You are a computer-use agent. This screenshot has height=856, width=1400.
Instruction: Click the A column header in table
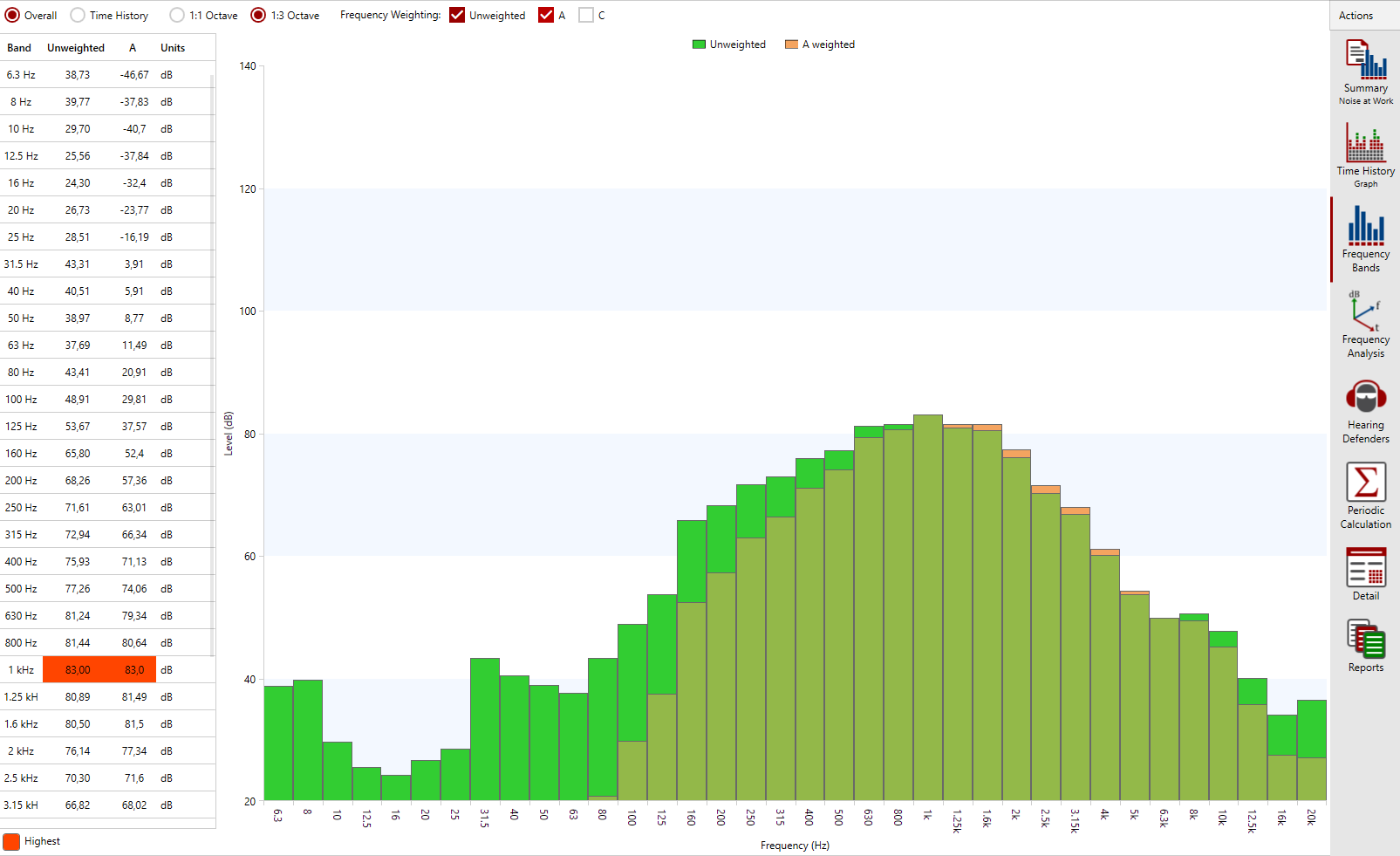pos(133,48)
